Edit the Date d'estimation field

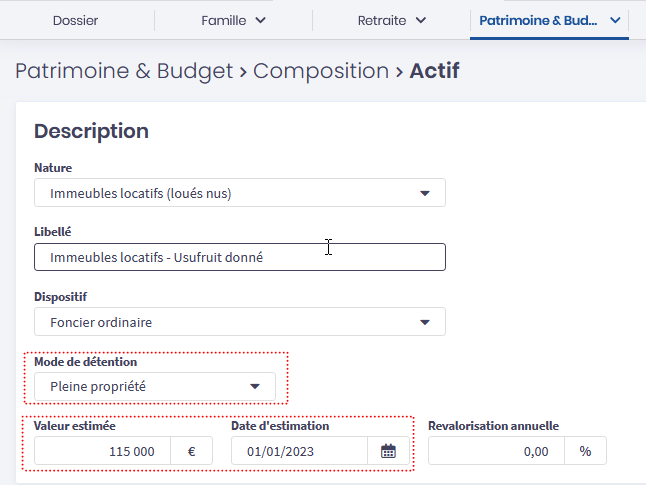pyautogui.click(x=299, y=451)
